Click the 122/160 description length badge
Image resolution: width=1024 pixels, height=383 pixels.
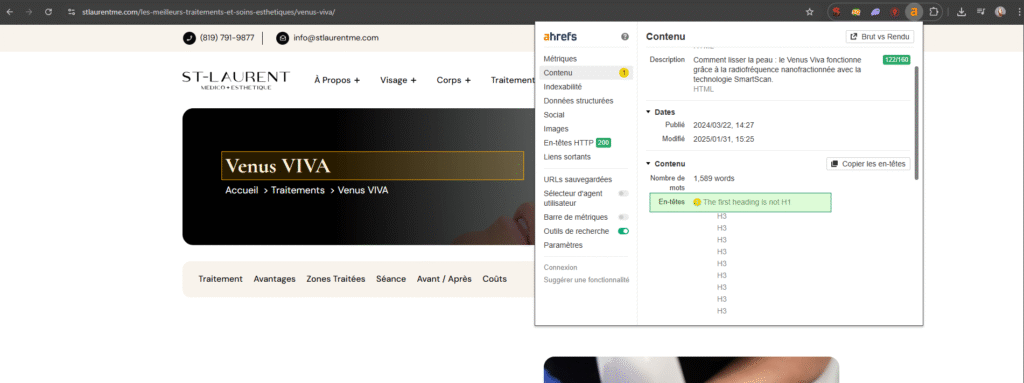pos(896,59)
